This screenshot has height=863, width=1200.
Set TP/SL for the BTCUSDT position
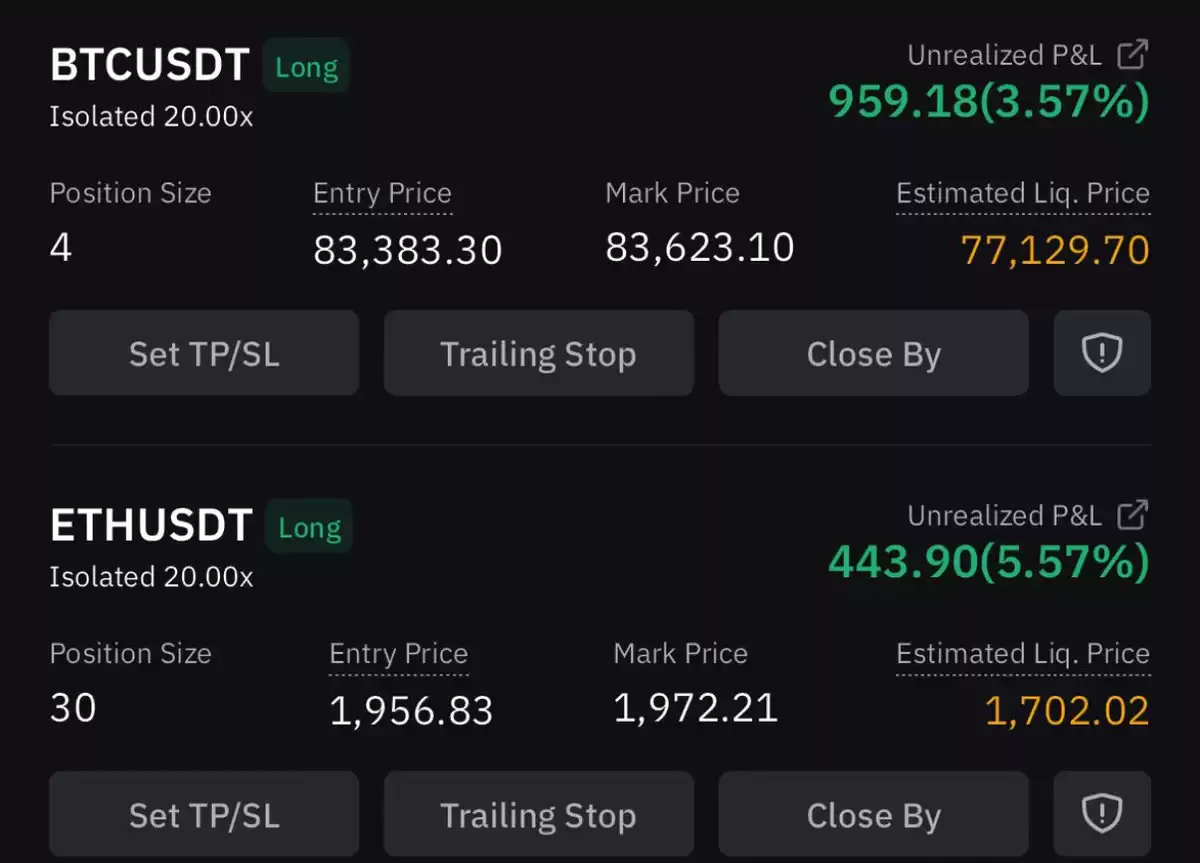pyautogui.click(x=204, y=353)
